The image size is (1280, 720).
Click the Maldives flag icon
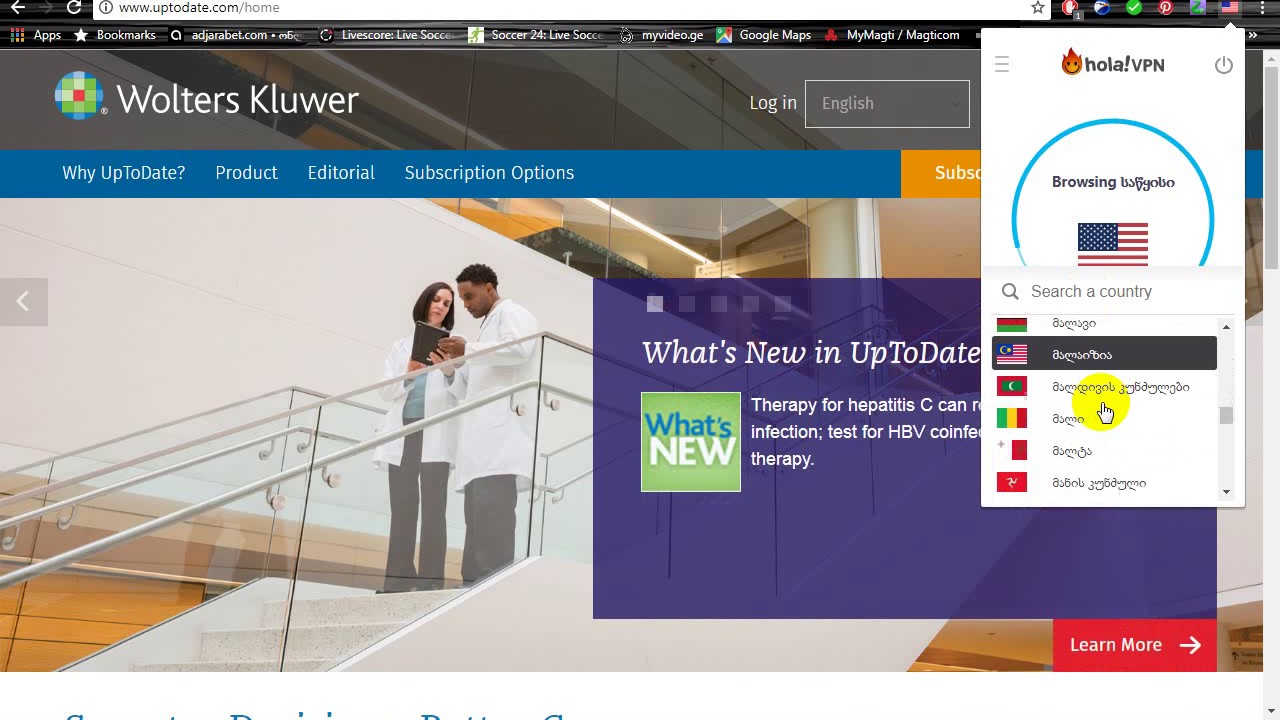click(x=1012, y=387)
